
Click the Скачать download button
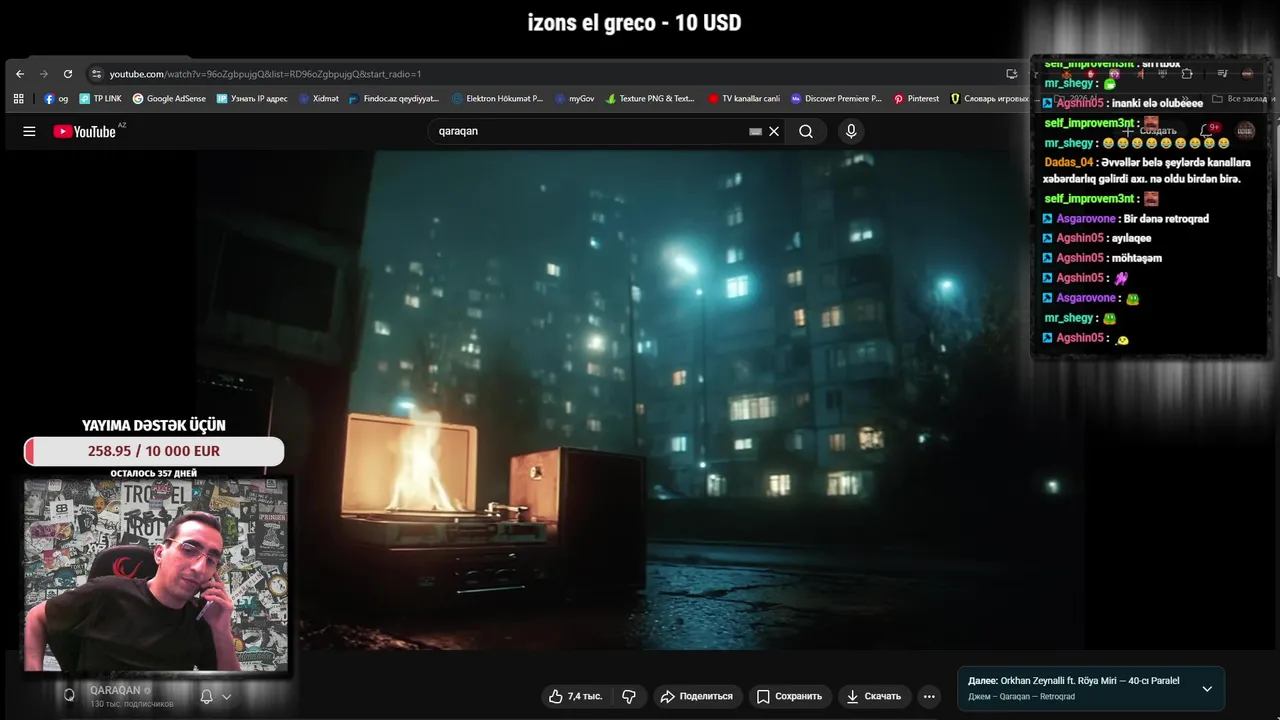874,696
